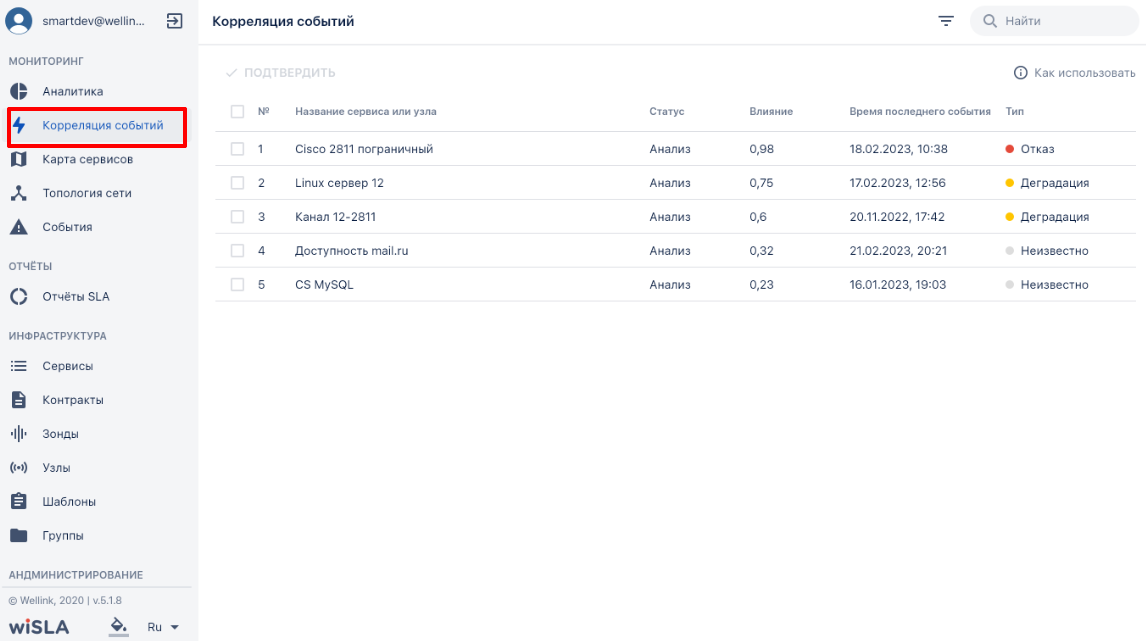Check the CS MySQL row checkbox

(238, 284)
